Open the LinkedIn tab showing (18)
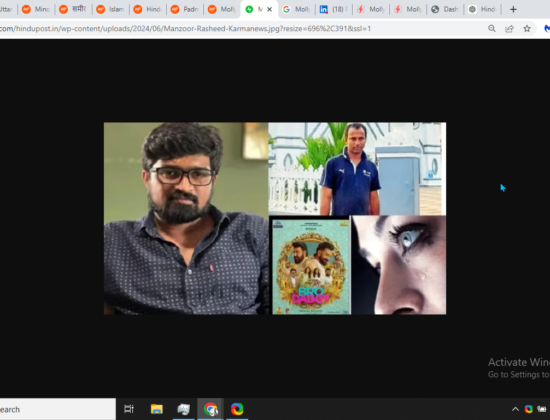 coord(334,9)
